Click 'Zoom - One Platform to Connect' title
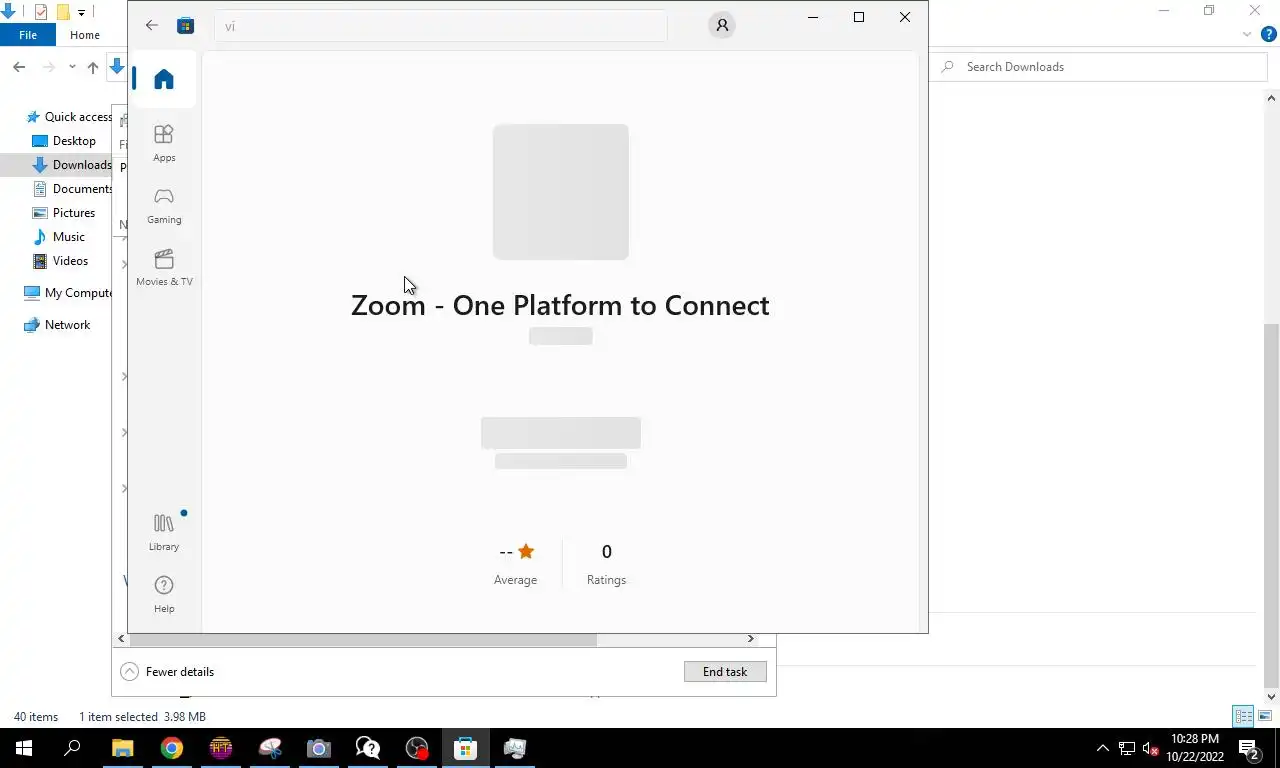The width and height of the screenshot is (1280, 768). 560,305
